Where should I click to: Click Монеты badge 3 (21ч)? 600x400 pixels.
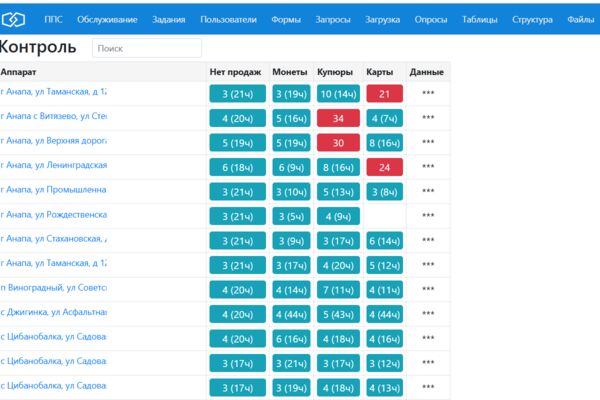(x=291, y=363)
